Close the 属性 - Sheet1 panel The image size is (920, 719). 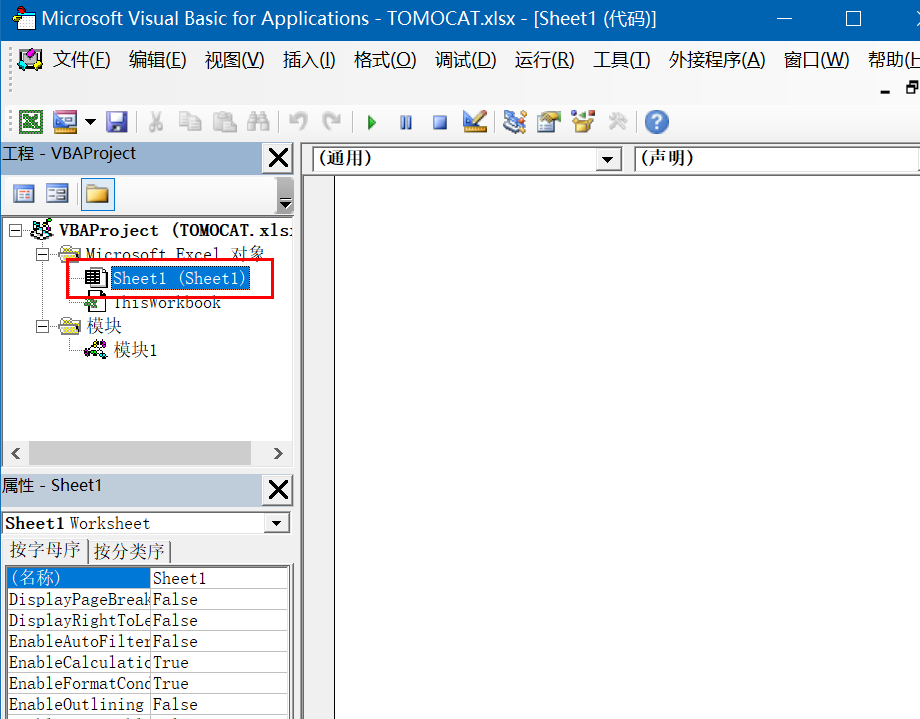point(277,489)
